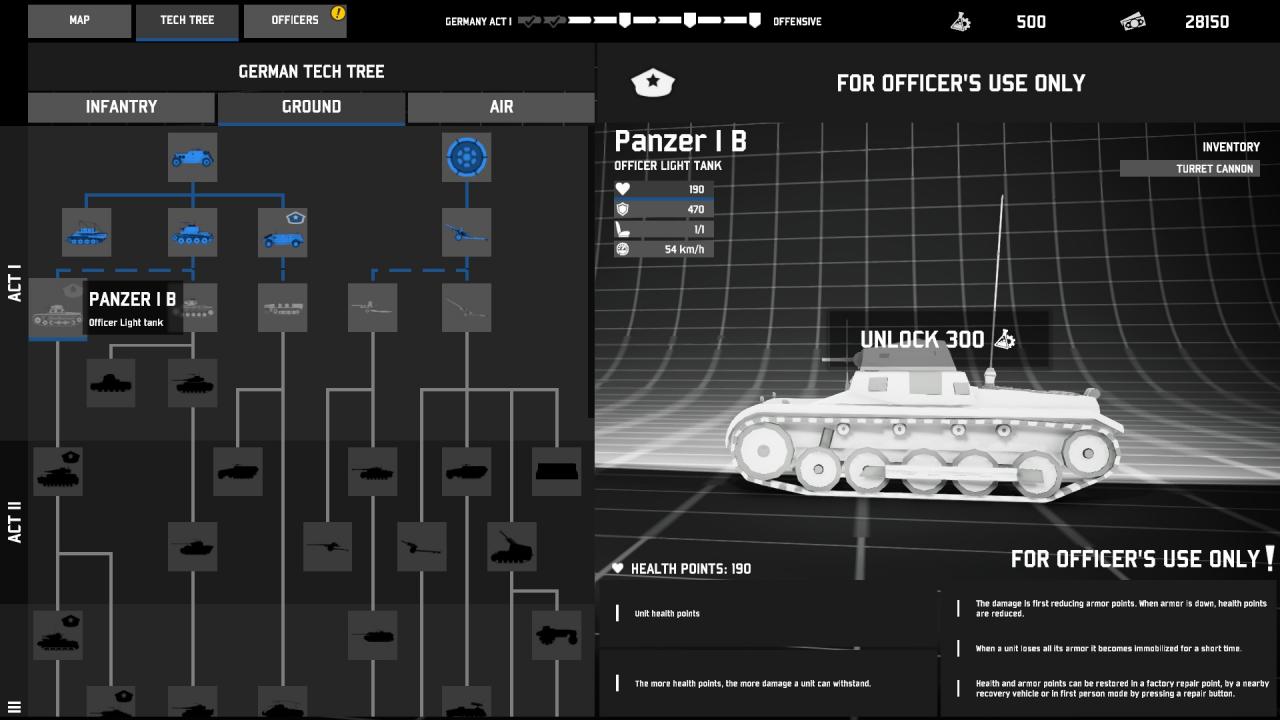Switch to the Air tab
Screen dimensions: 1280x720
tap(501, 107)
